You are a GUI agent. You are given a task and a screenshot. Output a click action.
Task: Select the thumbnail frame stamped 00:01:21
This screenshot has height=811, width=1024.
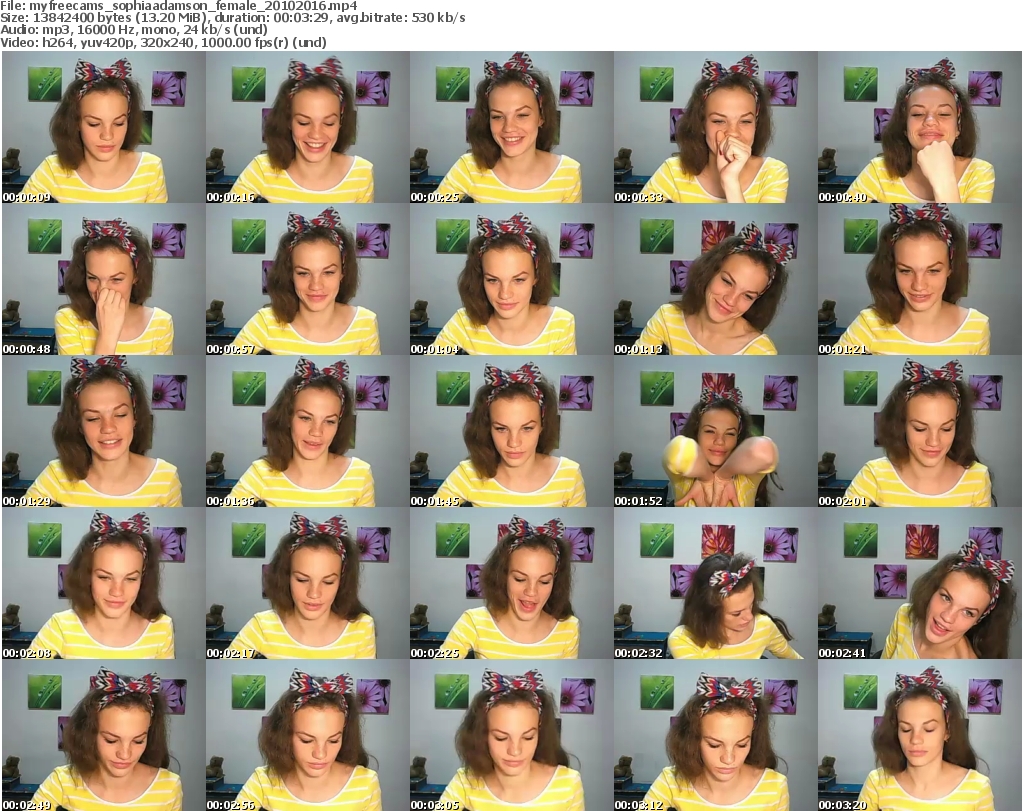920,279
